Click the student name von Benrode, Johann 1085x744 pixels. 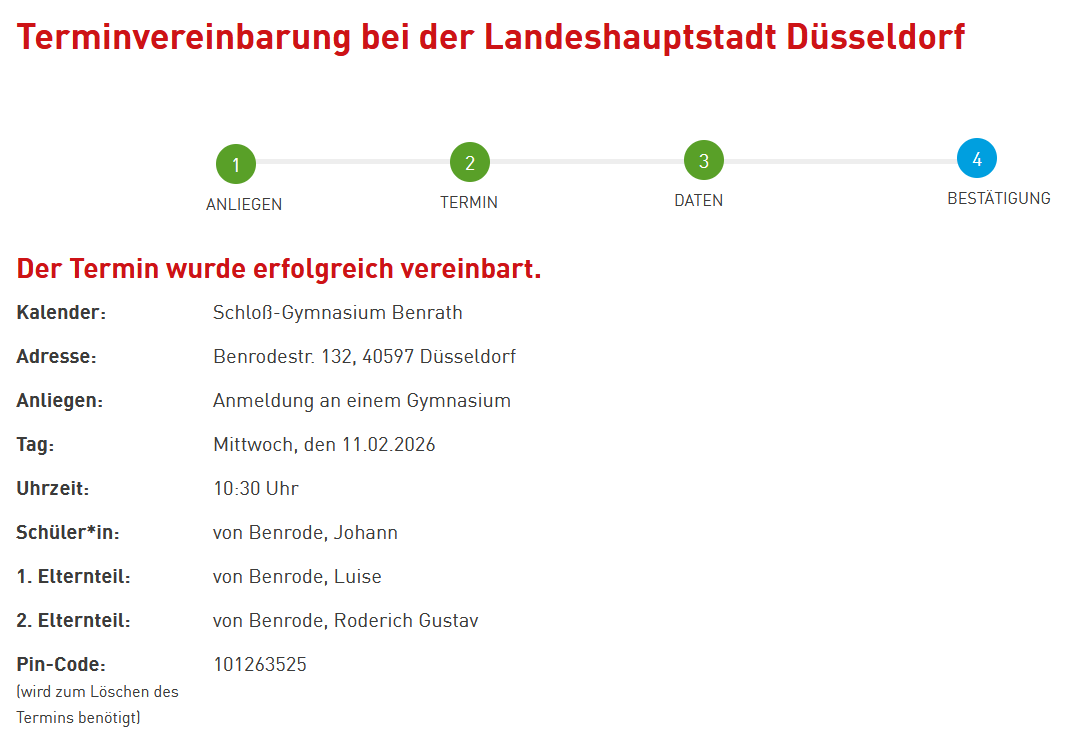[305, 533]
